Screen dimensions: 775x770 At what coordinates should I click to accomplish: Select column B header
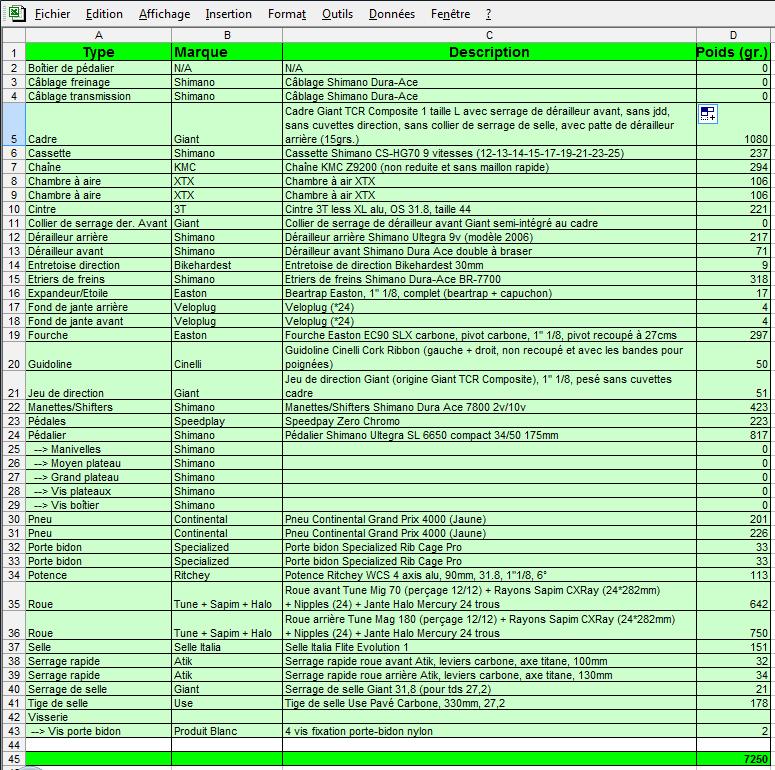(x=227, y=35)
